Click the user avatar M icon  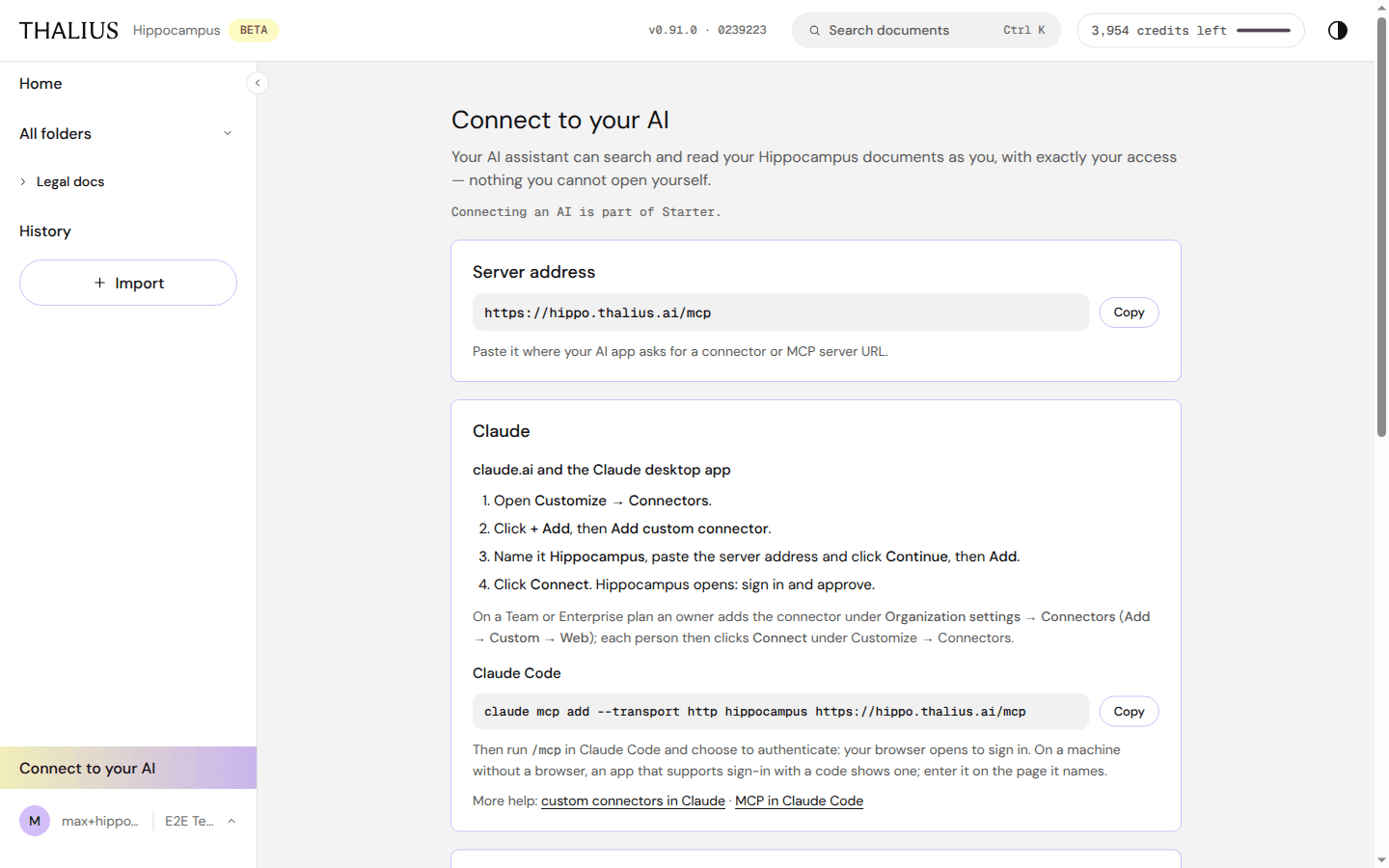click(35, 821)
